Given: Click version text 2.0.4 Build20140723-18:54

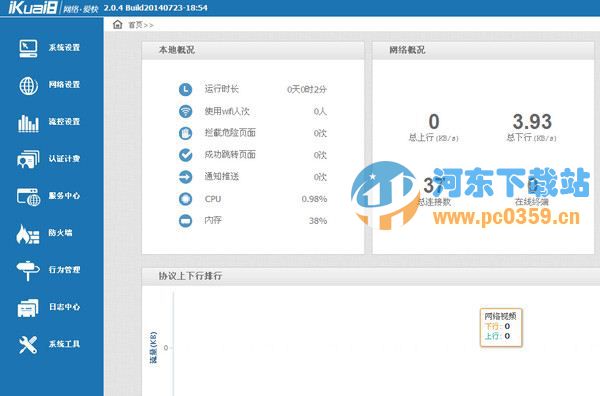Looking at the screenshot, I should [x=156, y=8].
